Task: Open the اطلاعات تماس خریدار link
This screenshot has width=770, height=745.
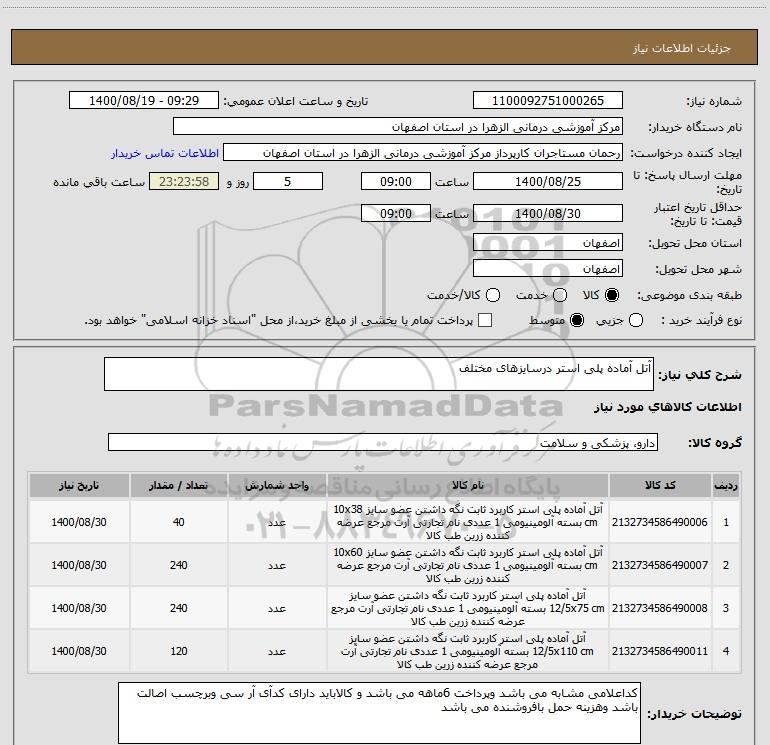Action: tap(165, 153)
